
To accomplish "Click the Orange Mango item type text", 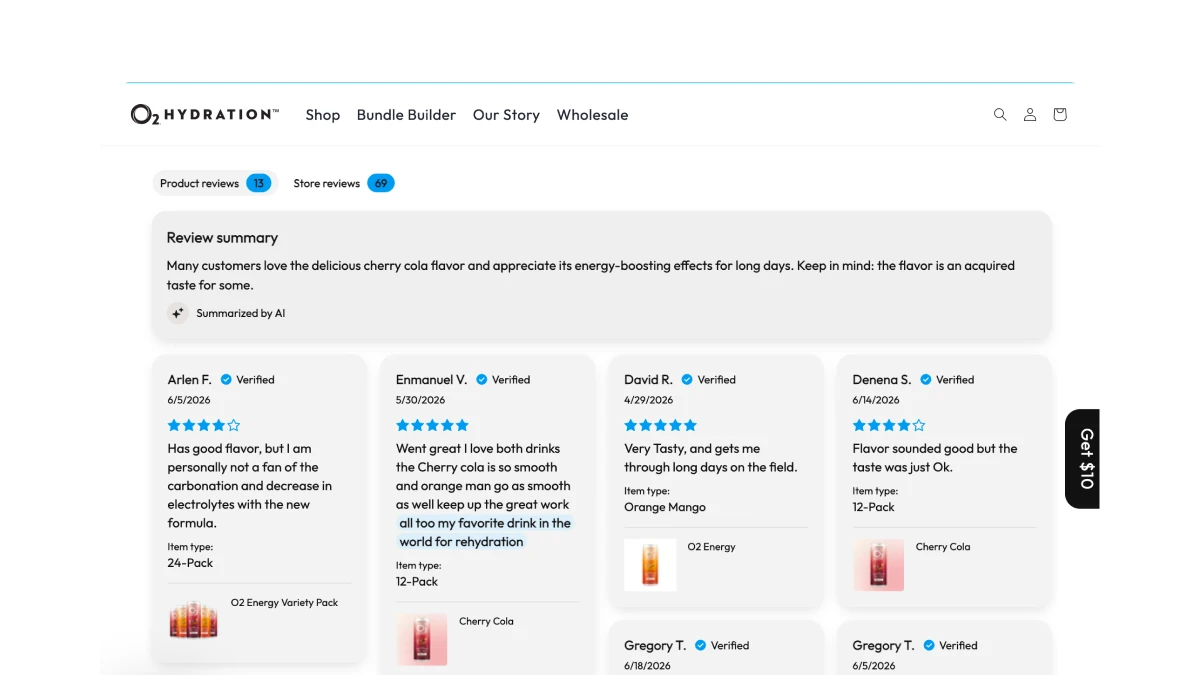I will tap(665, 507).
